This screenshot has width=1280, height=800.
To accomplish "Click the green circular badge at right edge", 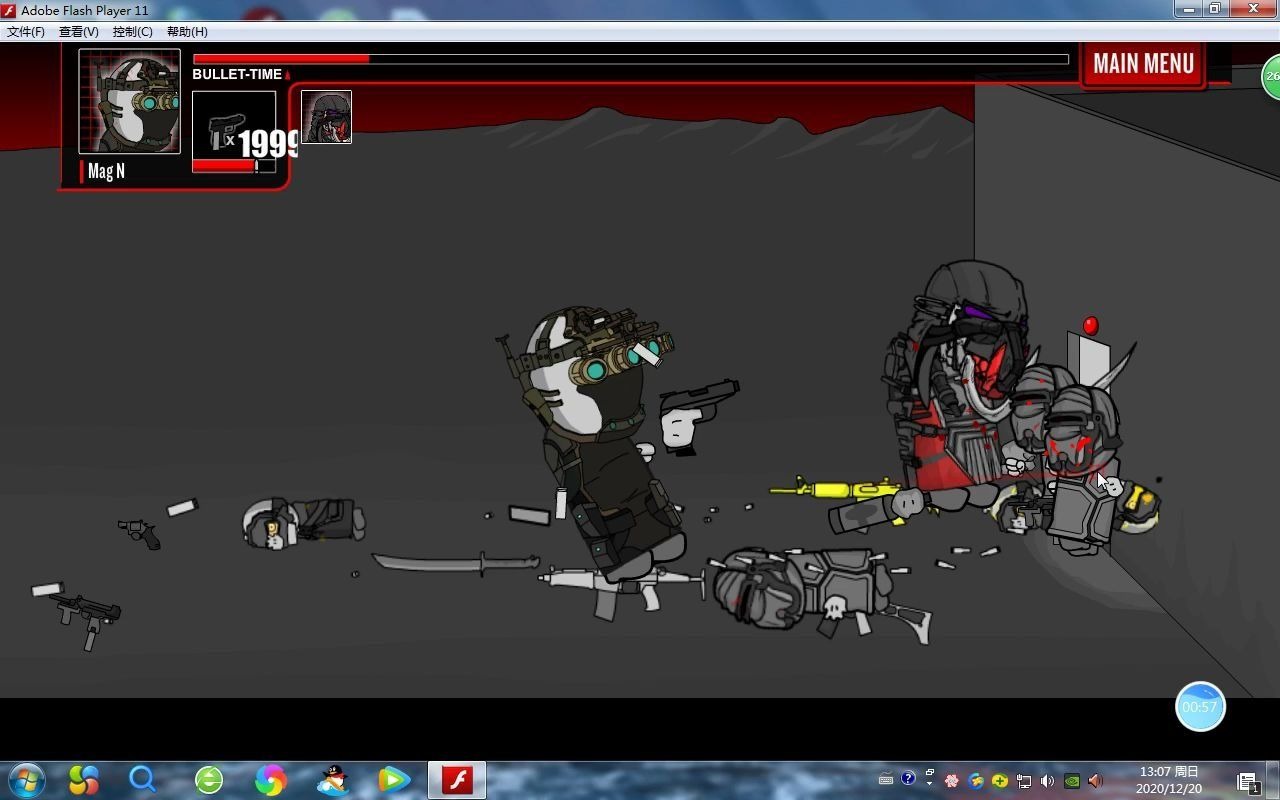I will (1271, 76).
